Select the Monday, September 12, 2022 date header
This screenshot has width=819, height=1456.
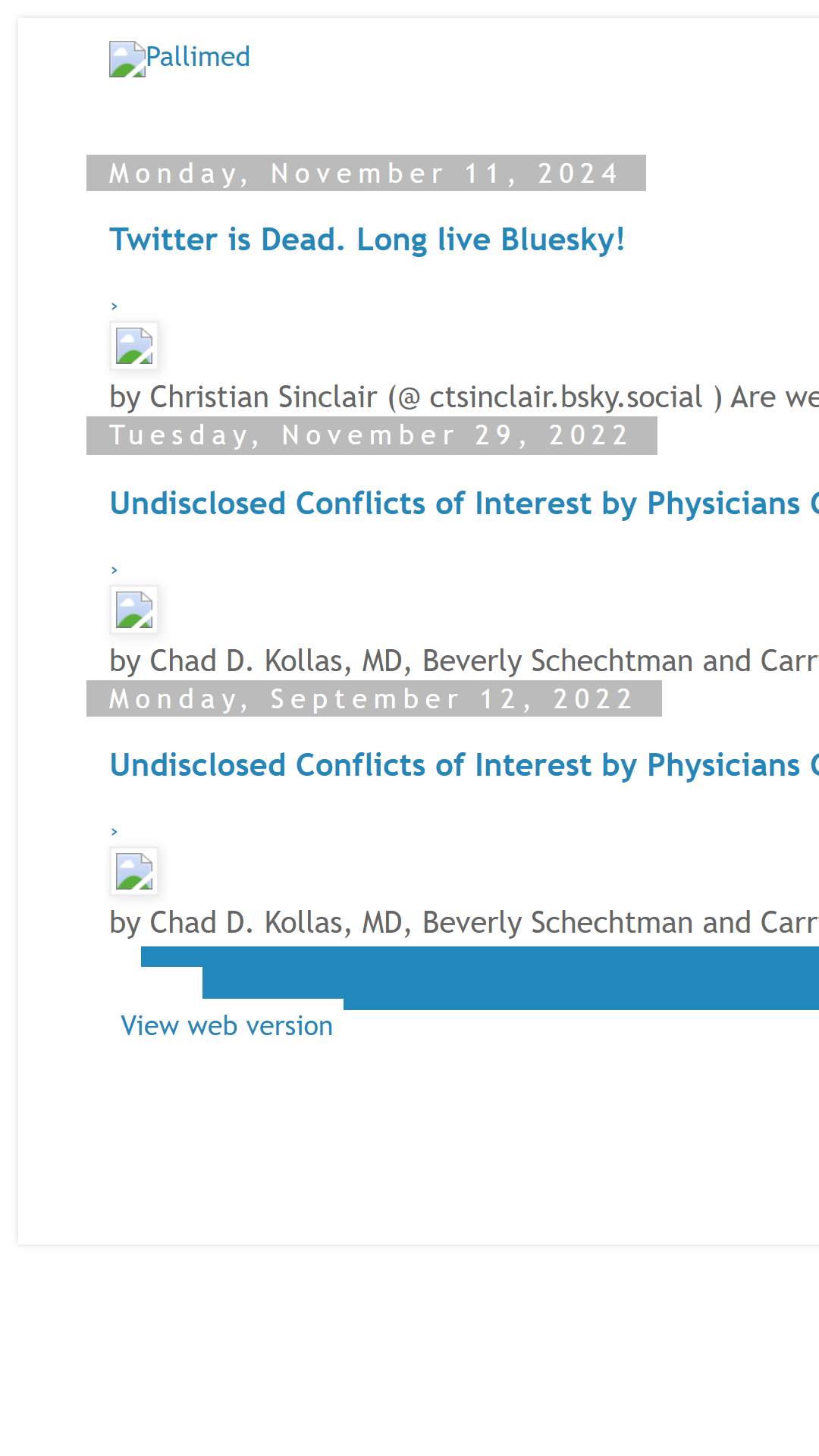tap(374, 698)
